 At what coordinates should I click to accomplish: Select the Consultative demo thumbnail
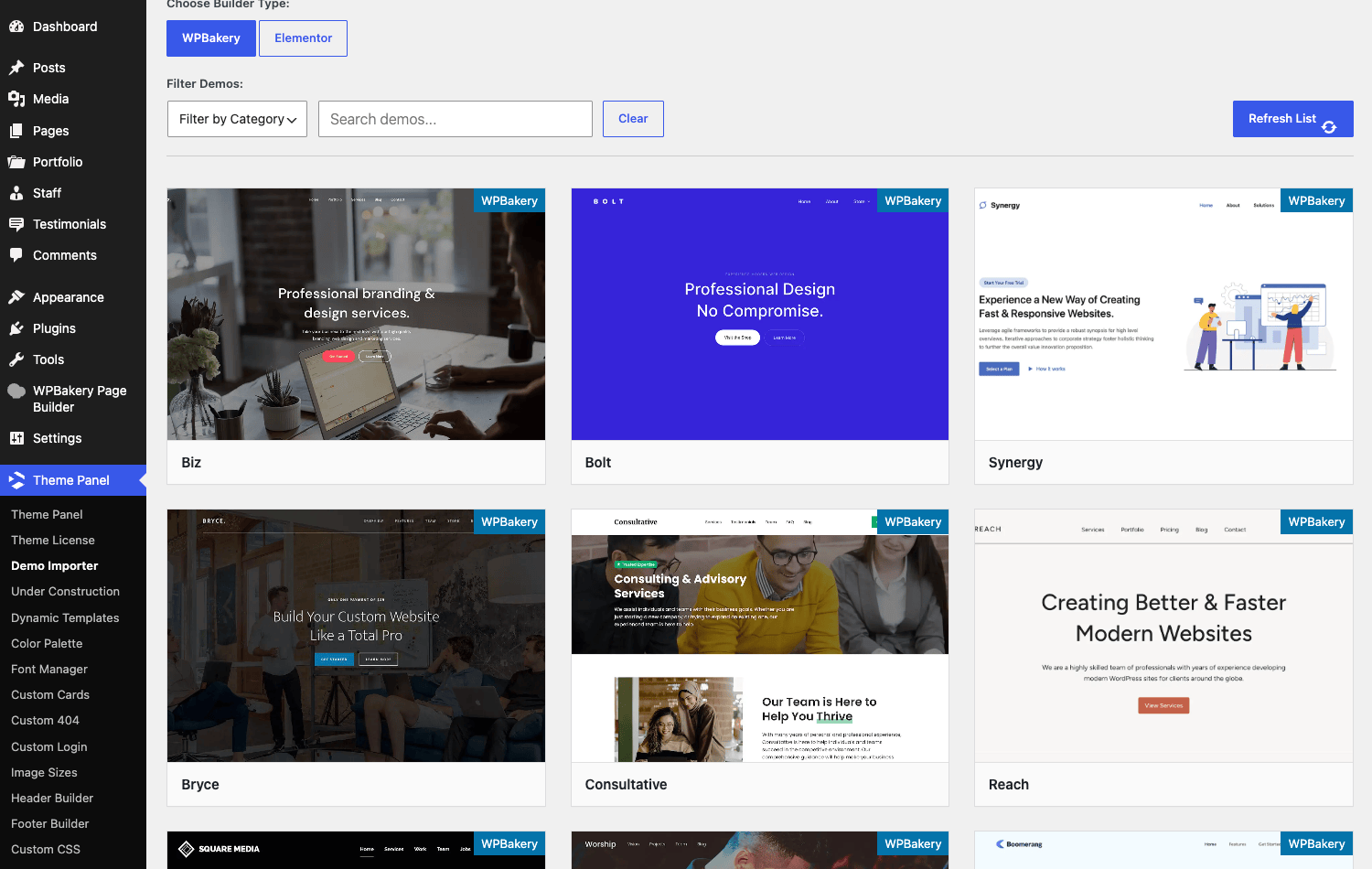coord(760,636)
